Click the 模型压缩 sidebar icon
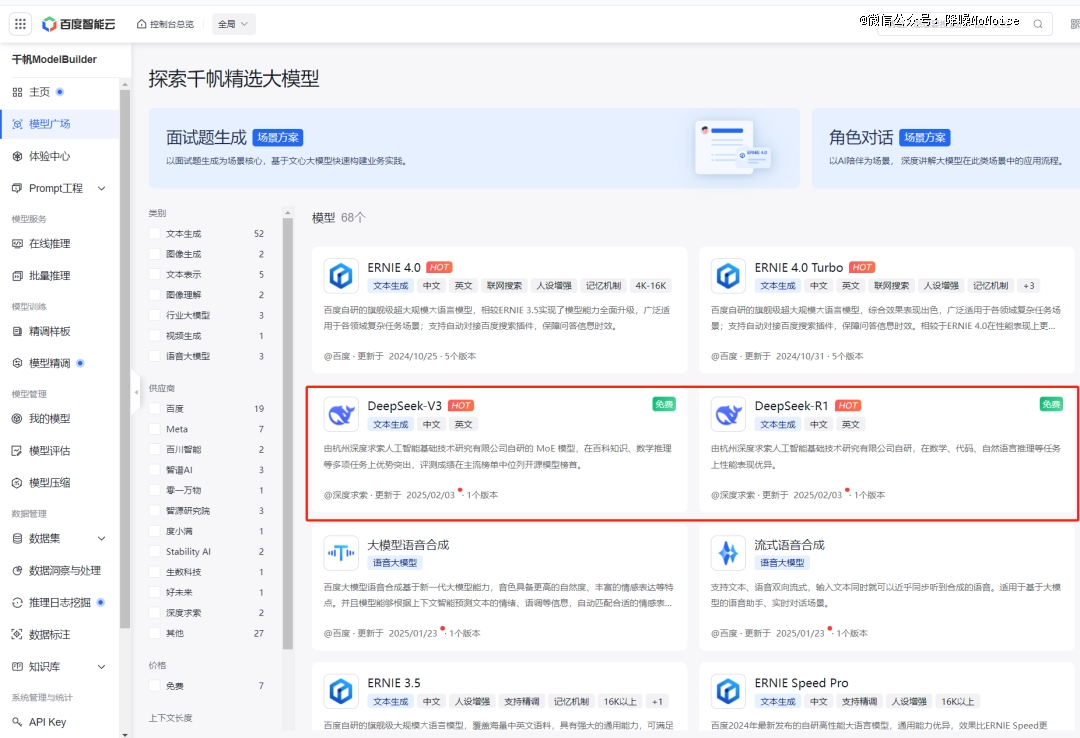Viewport: 1080px width, 738px height. point(17,482)
